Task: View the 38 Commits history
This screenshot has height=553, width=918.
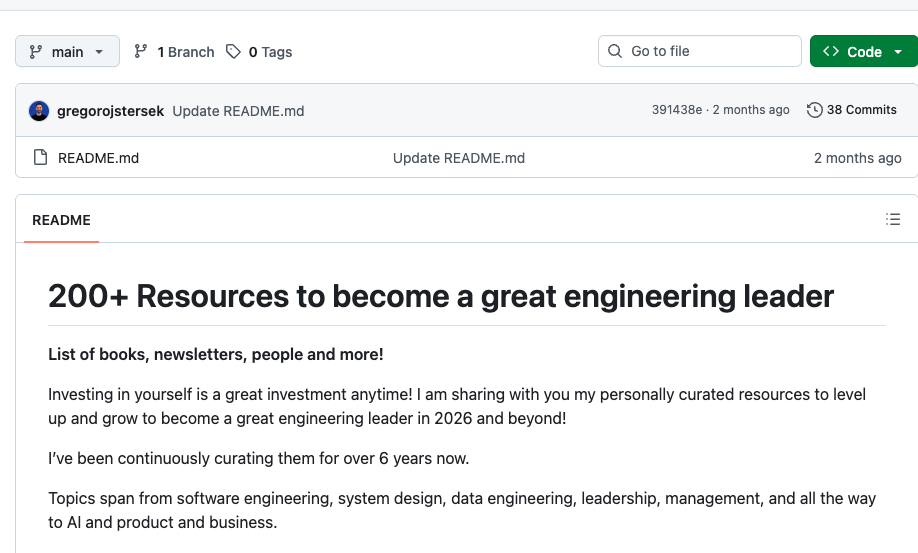Action: [852, 110]
